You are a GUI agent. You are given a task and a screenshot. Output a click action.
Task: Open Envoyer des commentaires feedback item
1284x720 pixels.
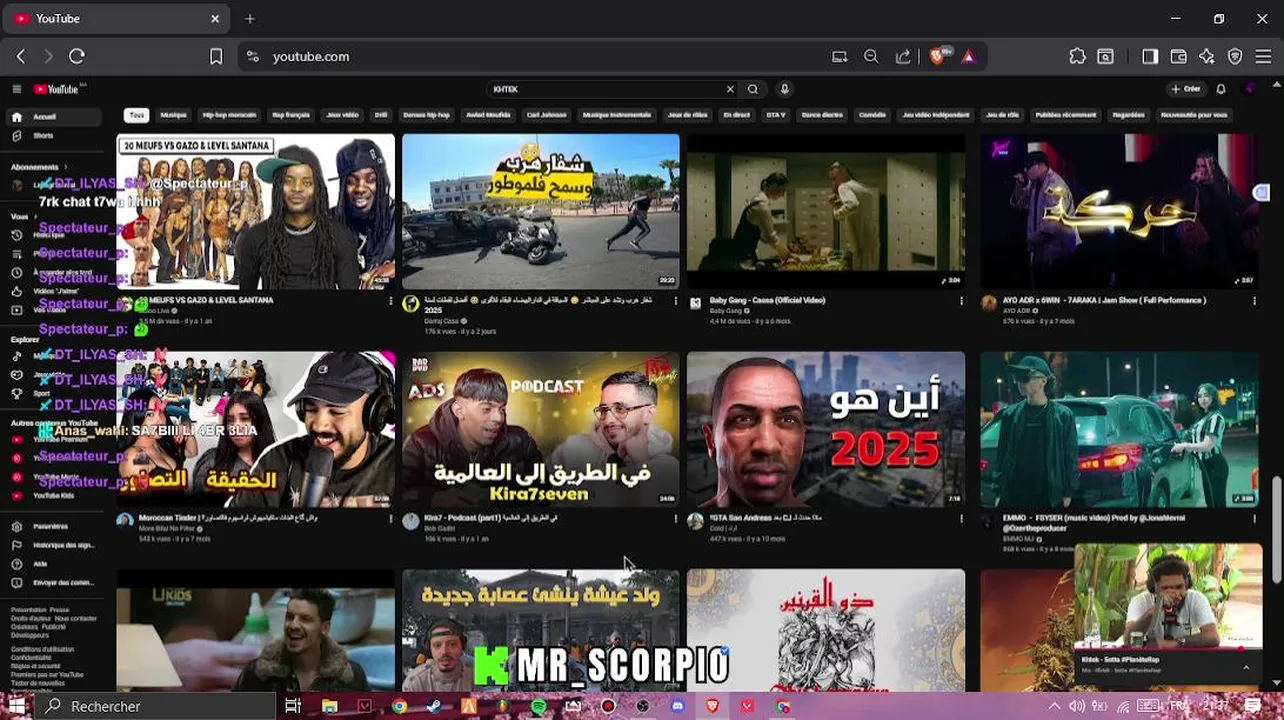(55, 582)
